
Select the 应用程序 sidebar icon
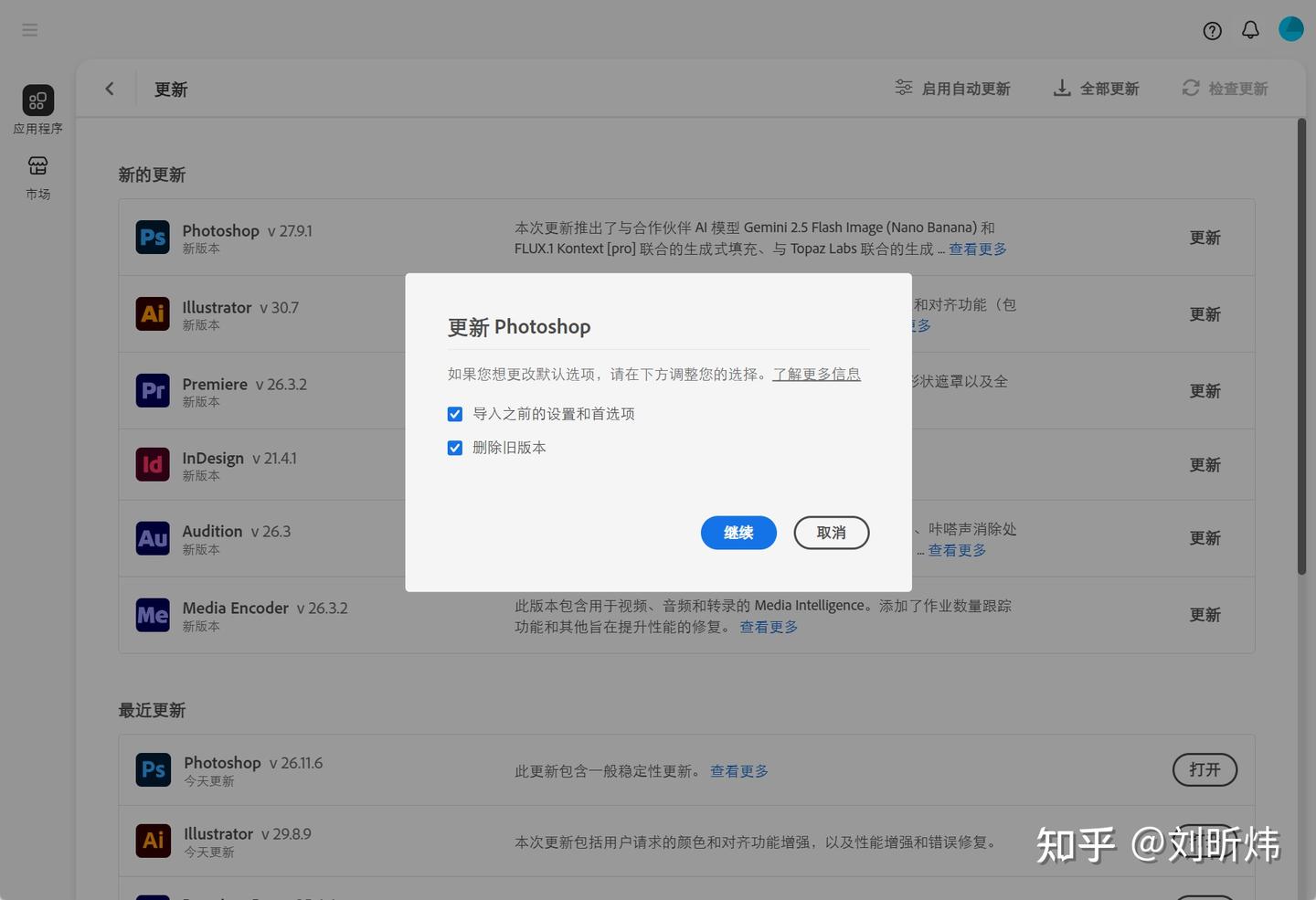tap(38, 101)
